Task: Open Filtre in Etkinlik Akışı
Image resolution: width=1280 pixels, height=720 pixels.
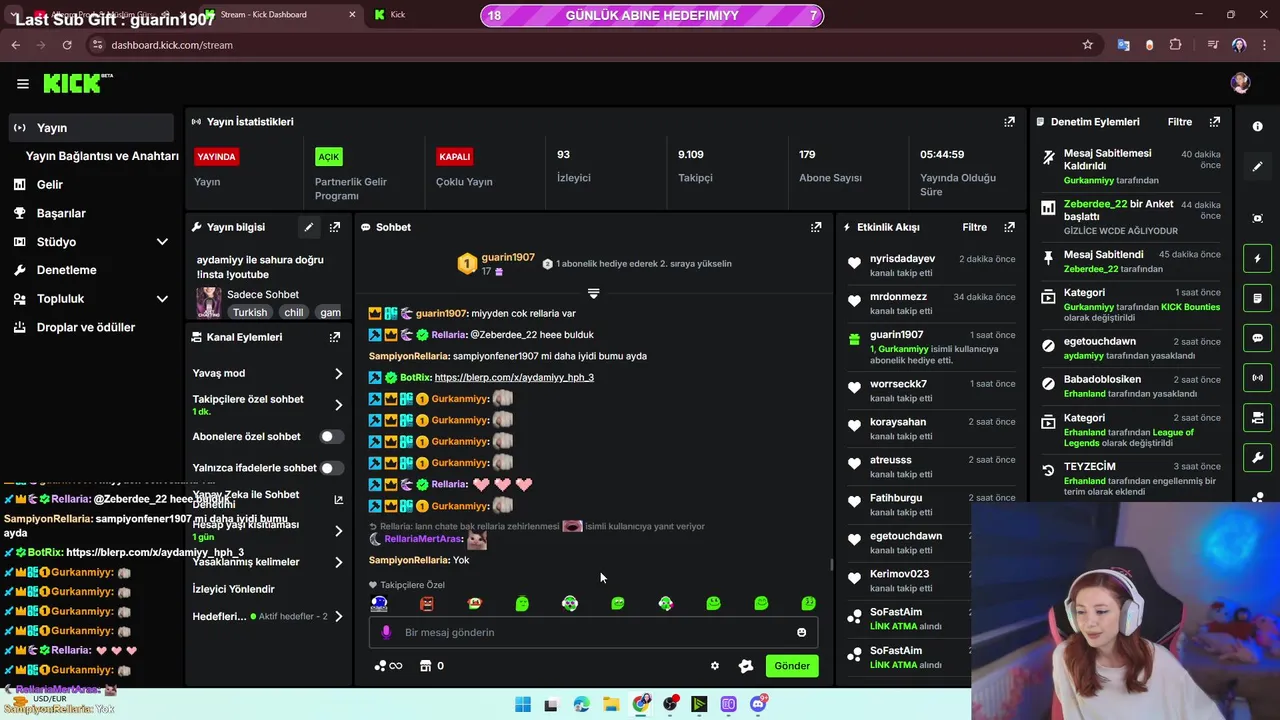Action: [974, 227]
